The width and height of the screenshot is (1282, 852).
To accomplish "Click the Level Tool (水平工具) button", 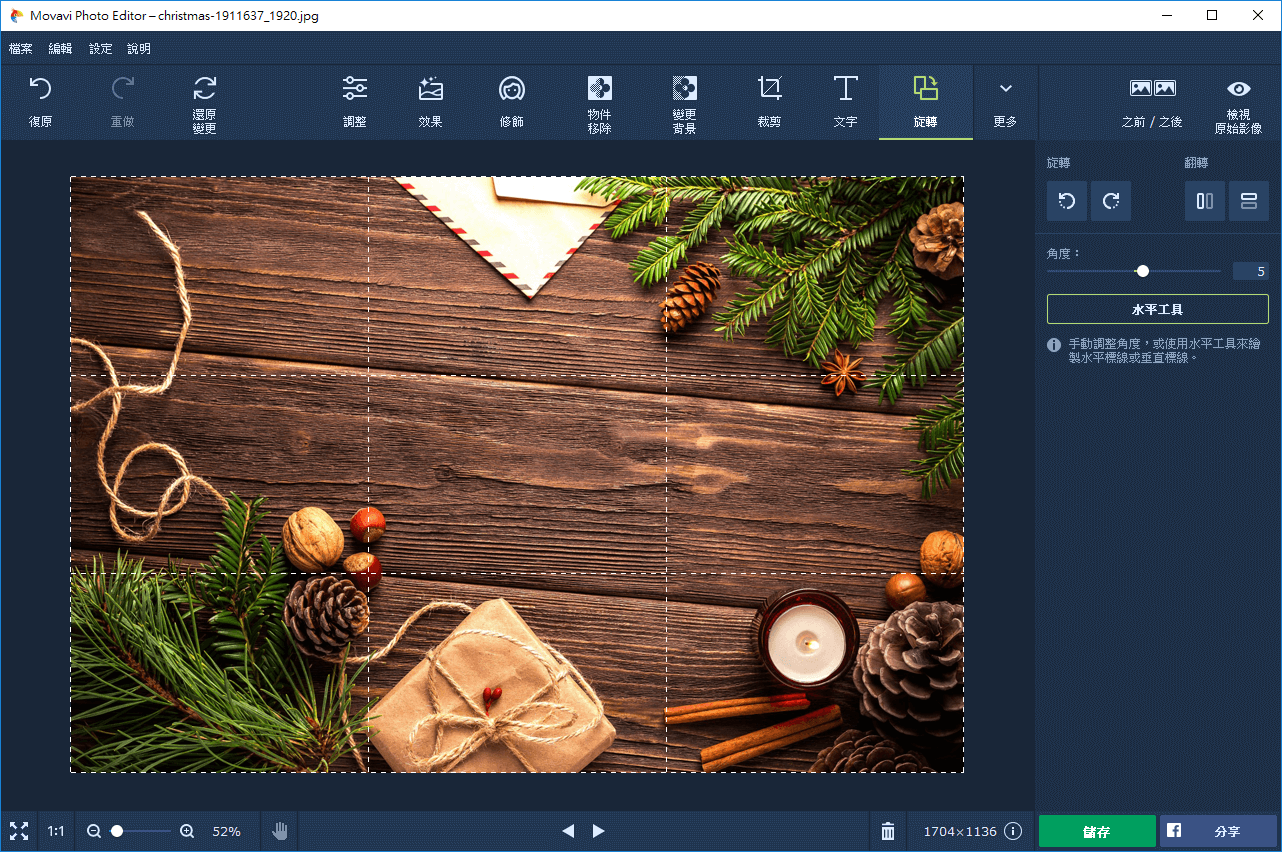I will (1157, 309).
